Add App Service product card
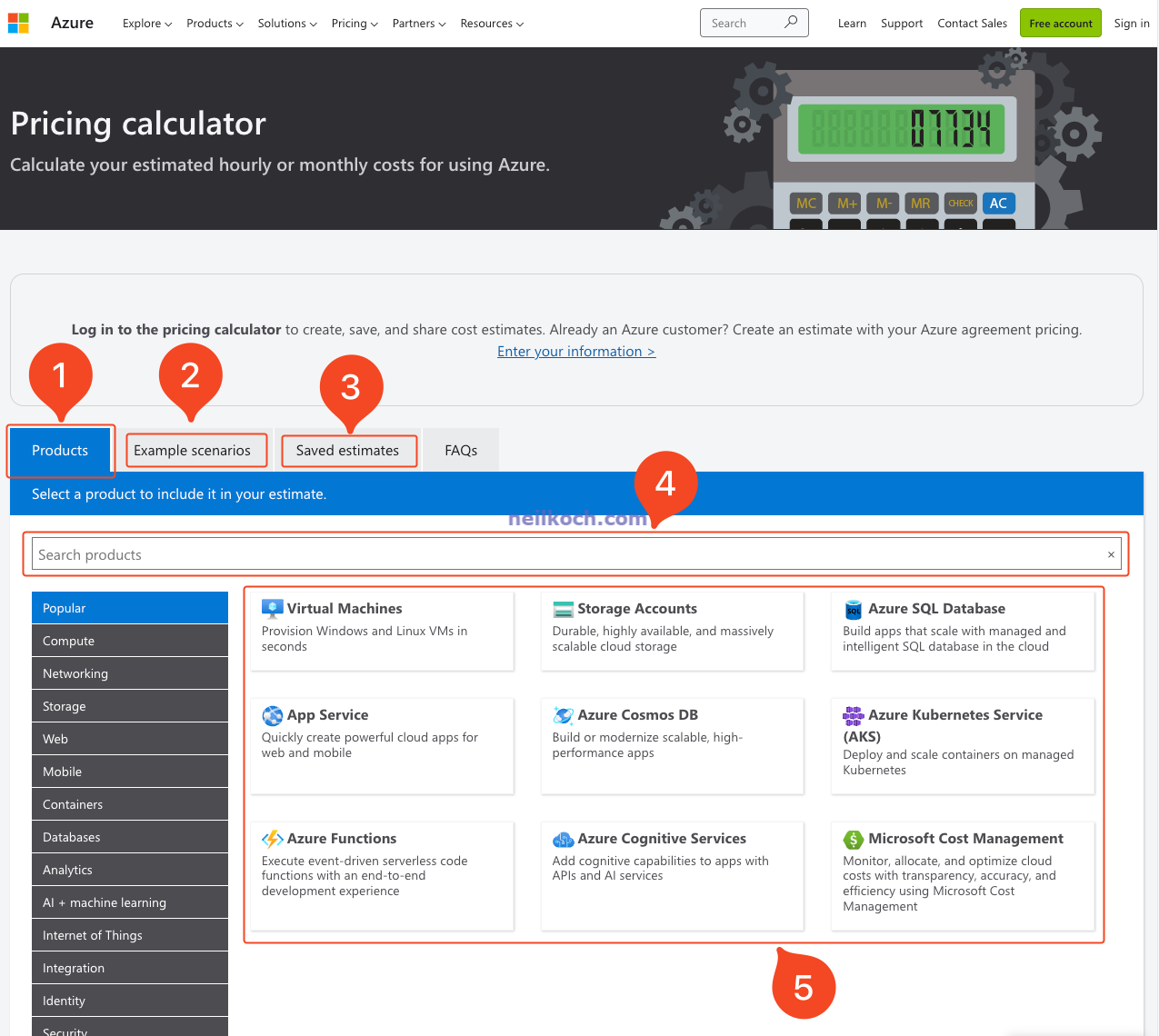The width and height of the screenshot is (1159, 1036). point(382,746)
